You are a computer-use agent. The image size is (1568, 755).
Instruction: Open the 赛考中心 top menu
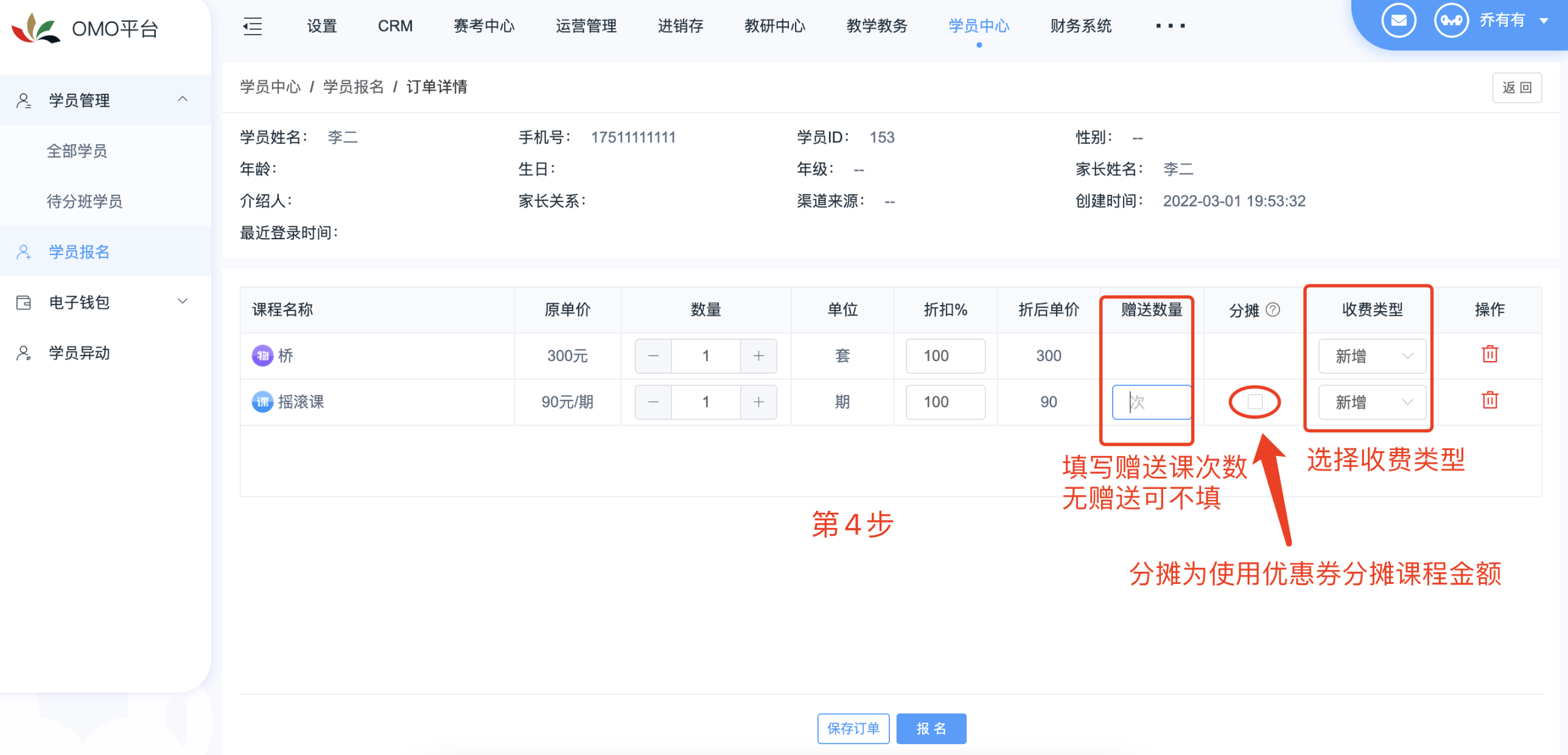(x=484, y=26)
